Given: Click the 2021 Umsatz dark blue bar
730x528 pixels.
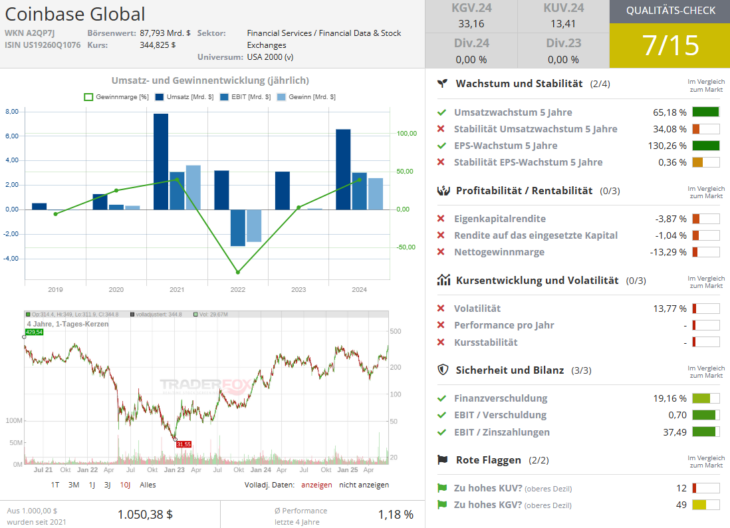Looking at the screenshot, I should [161, 162].
